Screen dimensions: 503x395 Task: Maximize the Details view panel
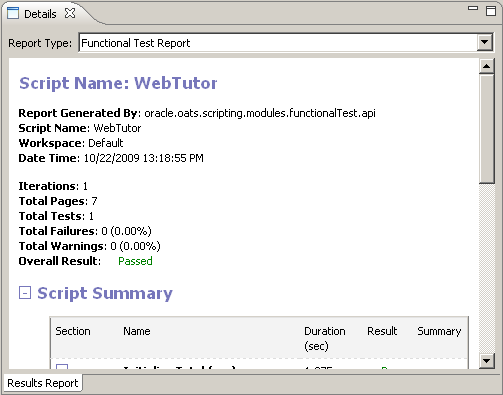click(x=491, y=11)
